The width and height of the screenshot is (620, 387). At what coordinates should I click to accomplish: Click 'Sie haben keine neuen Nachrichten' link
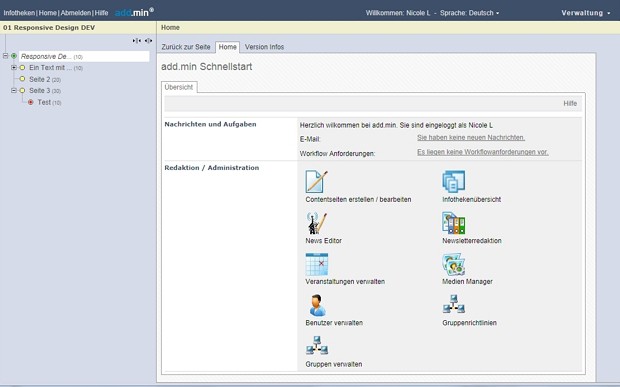[471, 138]
